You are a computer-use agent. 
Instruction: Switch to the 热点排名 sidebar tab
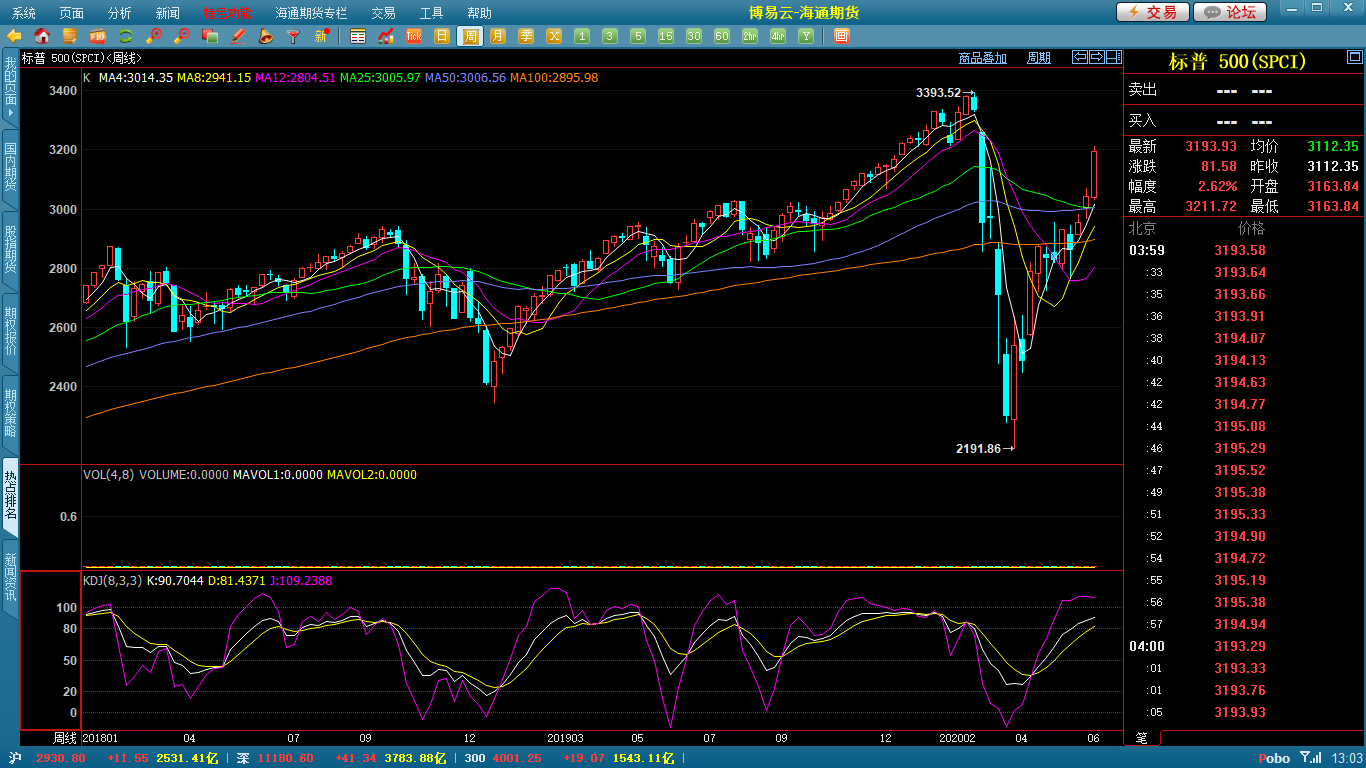(10, 496)
